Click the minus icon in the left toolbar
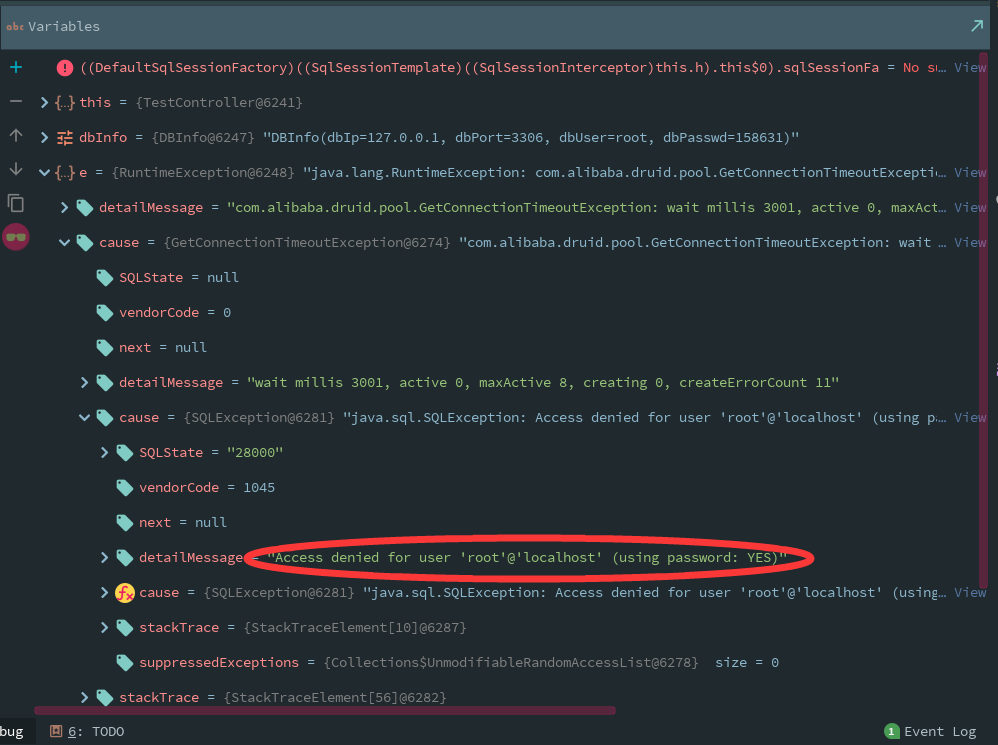The image size is (998, 745). pos(15,101)
